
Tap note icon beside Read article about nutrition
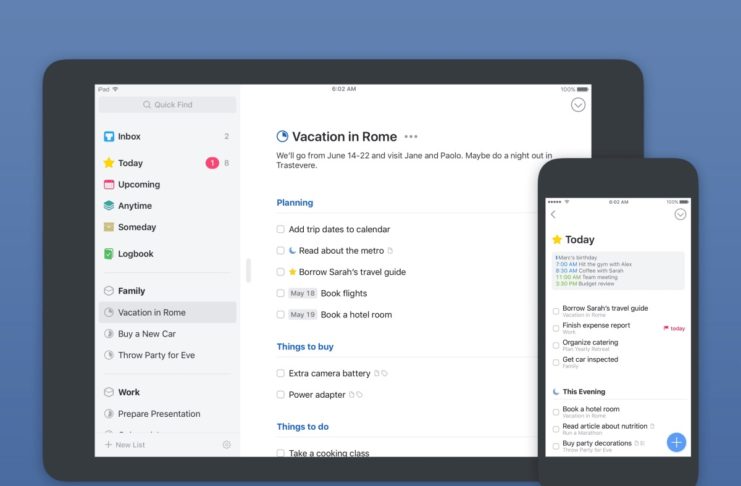[652, 426]
